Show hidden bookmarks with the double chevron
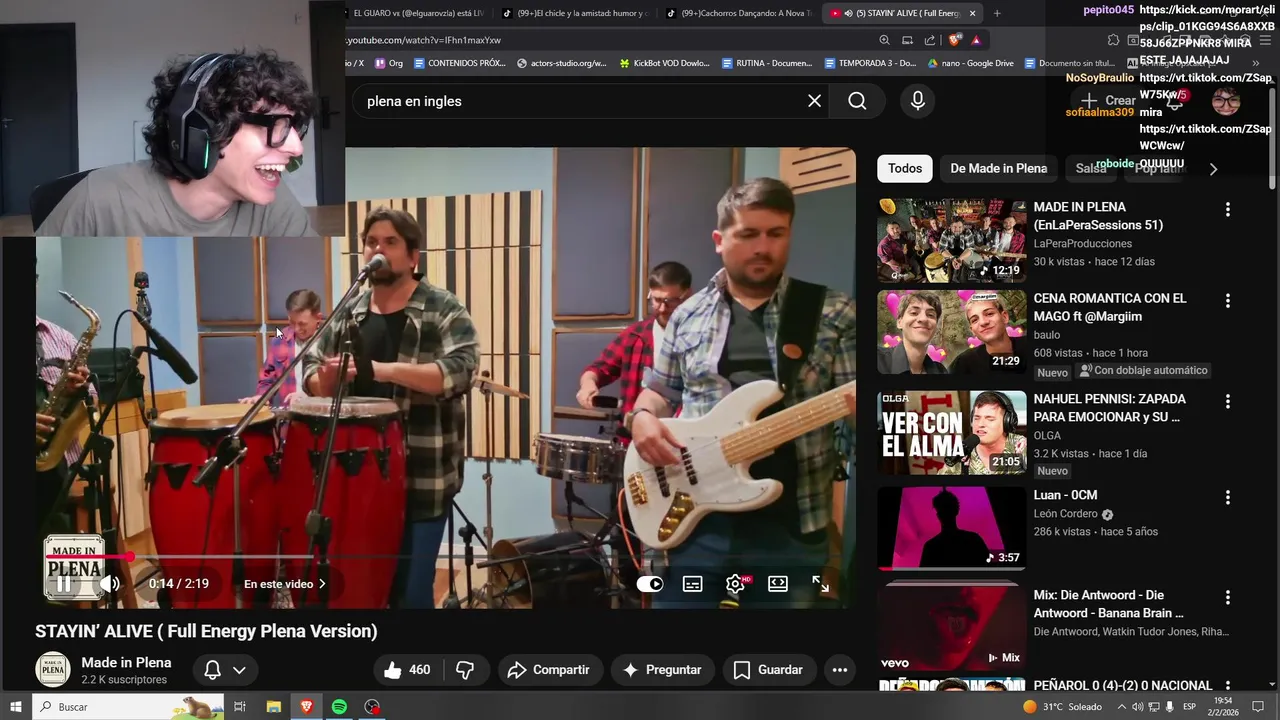 tap(1256, 63)
